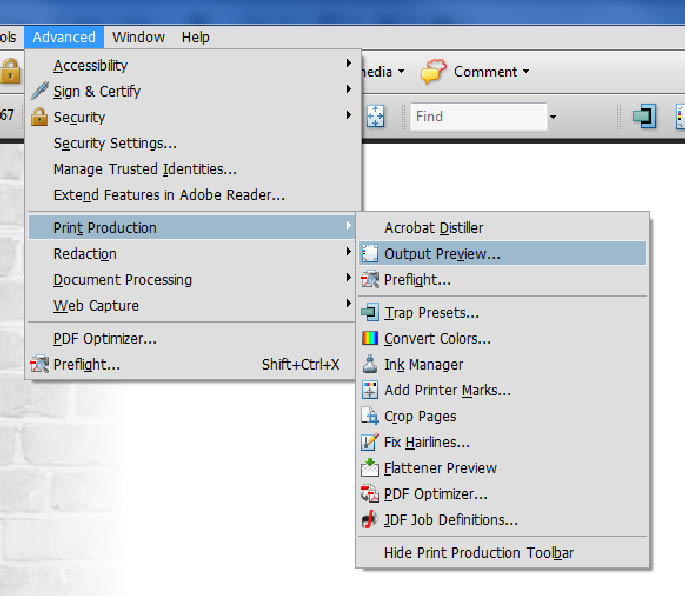Open the Window menu

pyautogui.click(x=138, y=37)
